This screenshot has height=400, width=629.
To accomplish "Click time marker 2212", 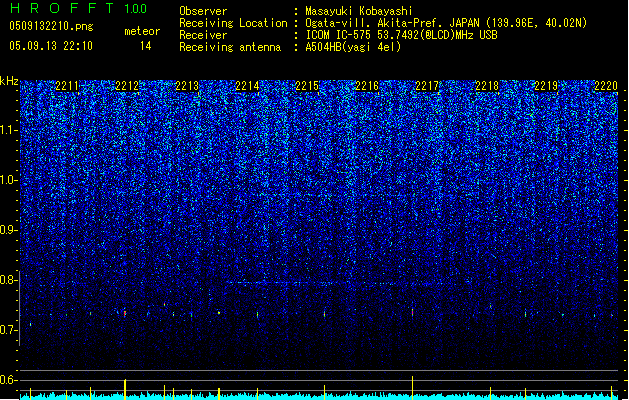I will (127, 86).
